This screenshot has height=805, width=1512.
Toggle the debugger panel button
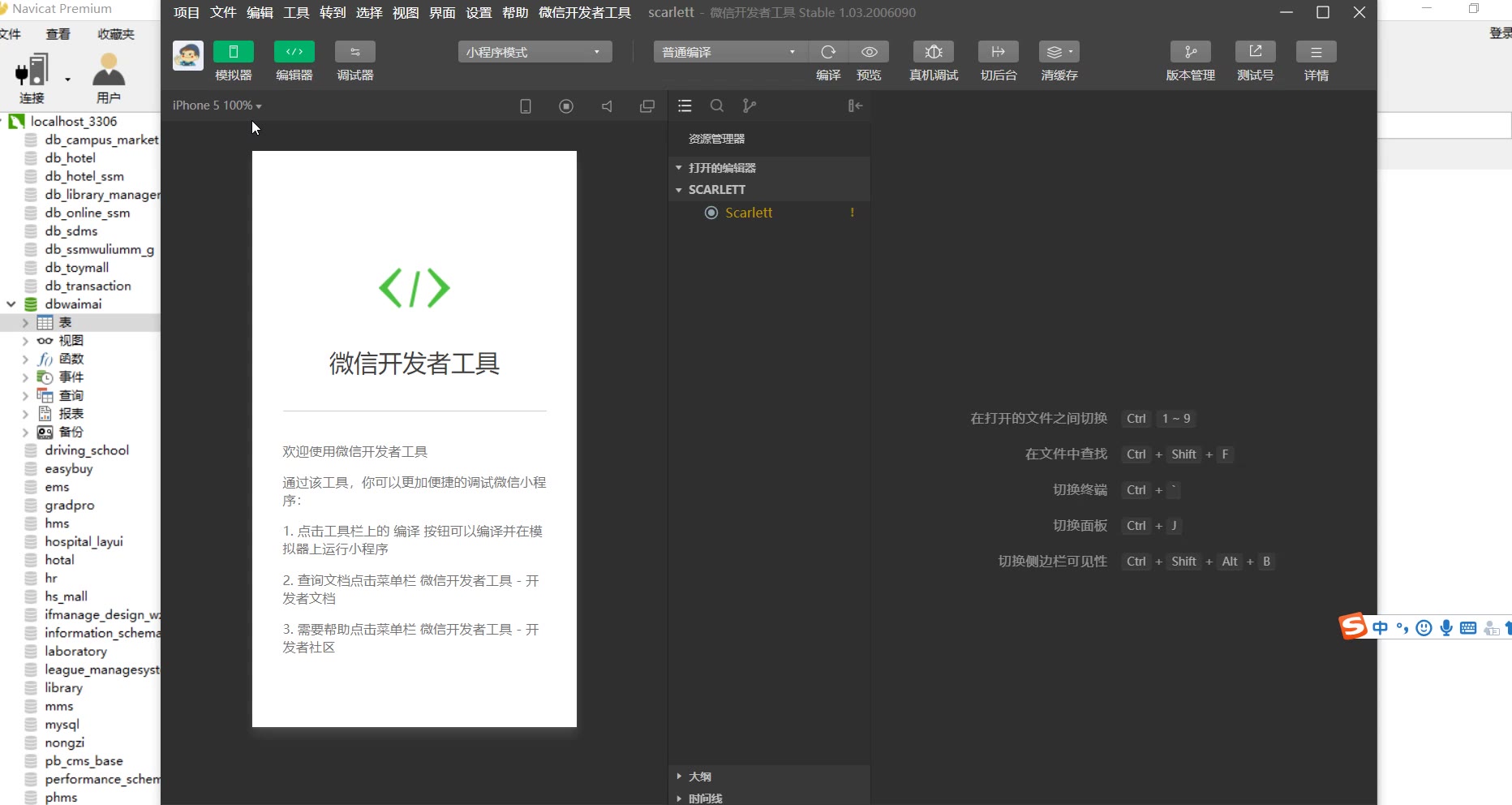[355, 52]
